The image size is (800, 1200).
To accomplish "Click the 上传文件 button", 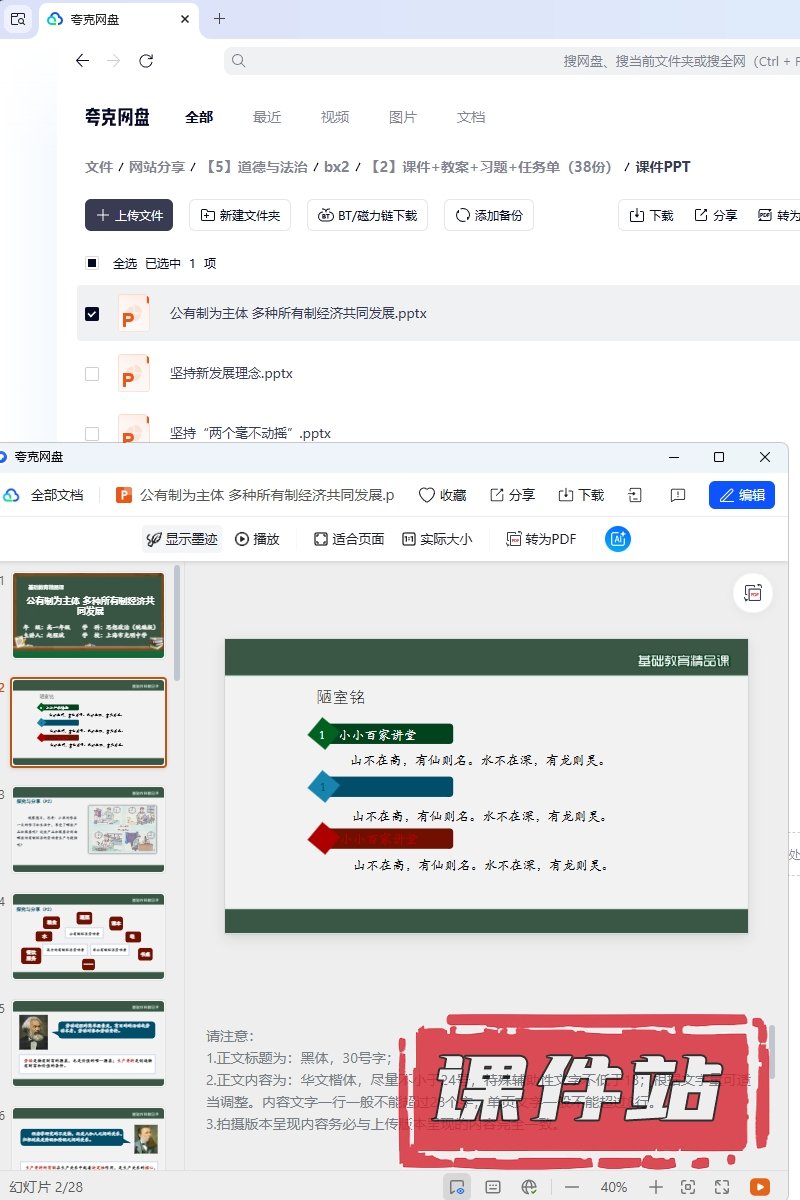I will 129,215.
